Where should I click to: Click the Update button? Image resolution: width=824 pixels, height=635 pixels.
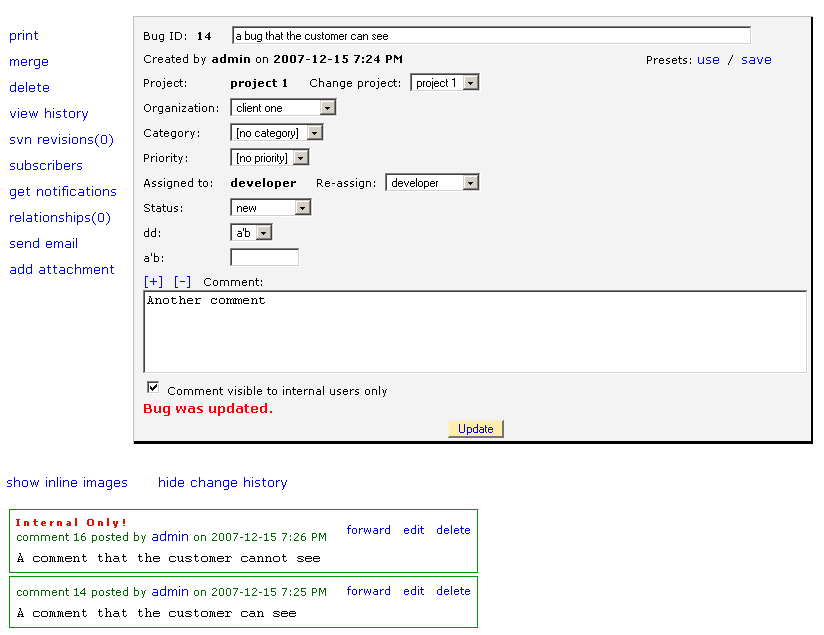[476, 429]
